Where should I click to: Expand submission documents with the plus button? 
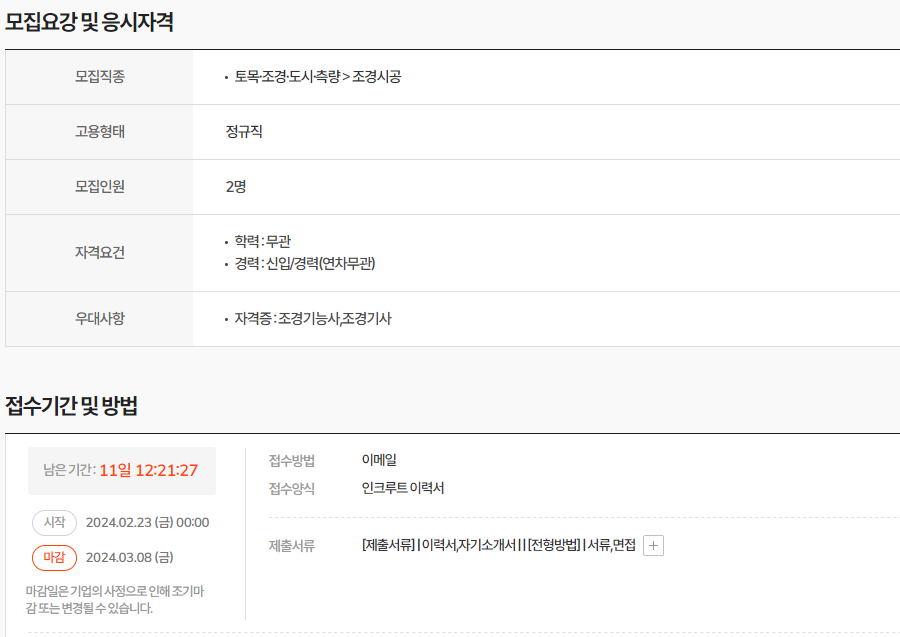(653, 545)
